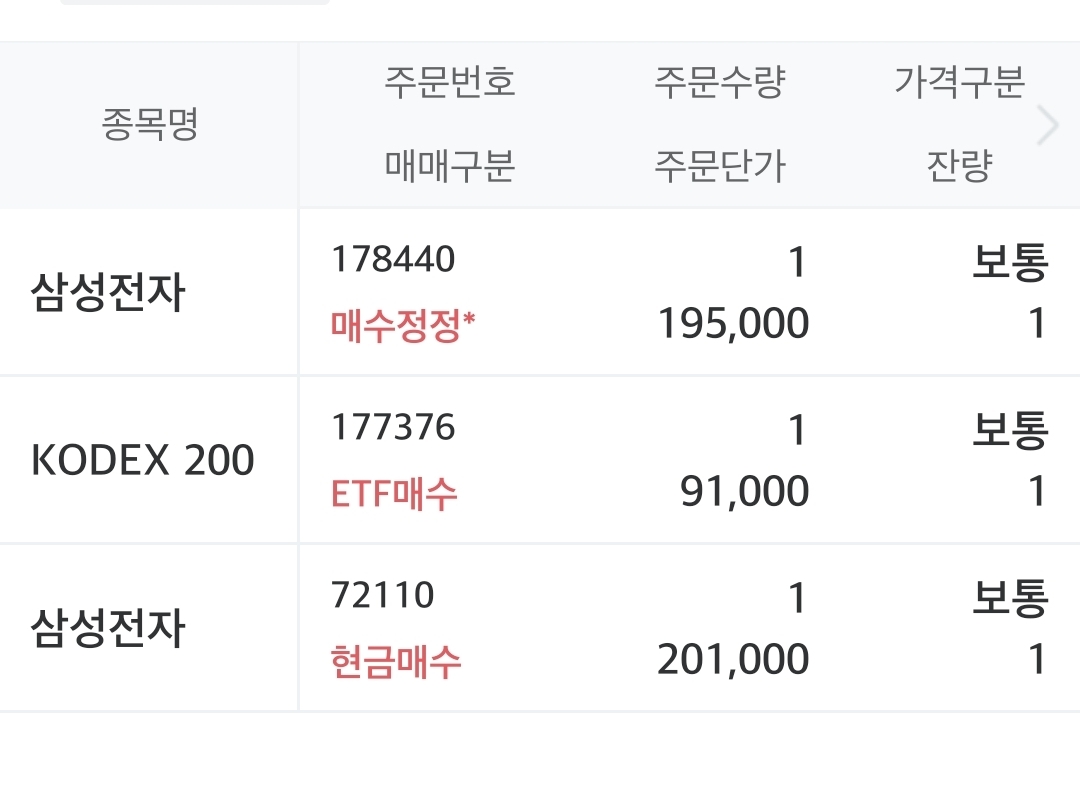
Task: Select 삼성전자 name in order 178440 row
Action: [108, 293]
